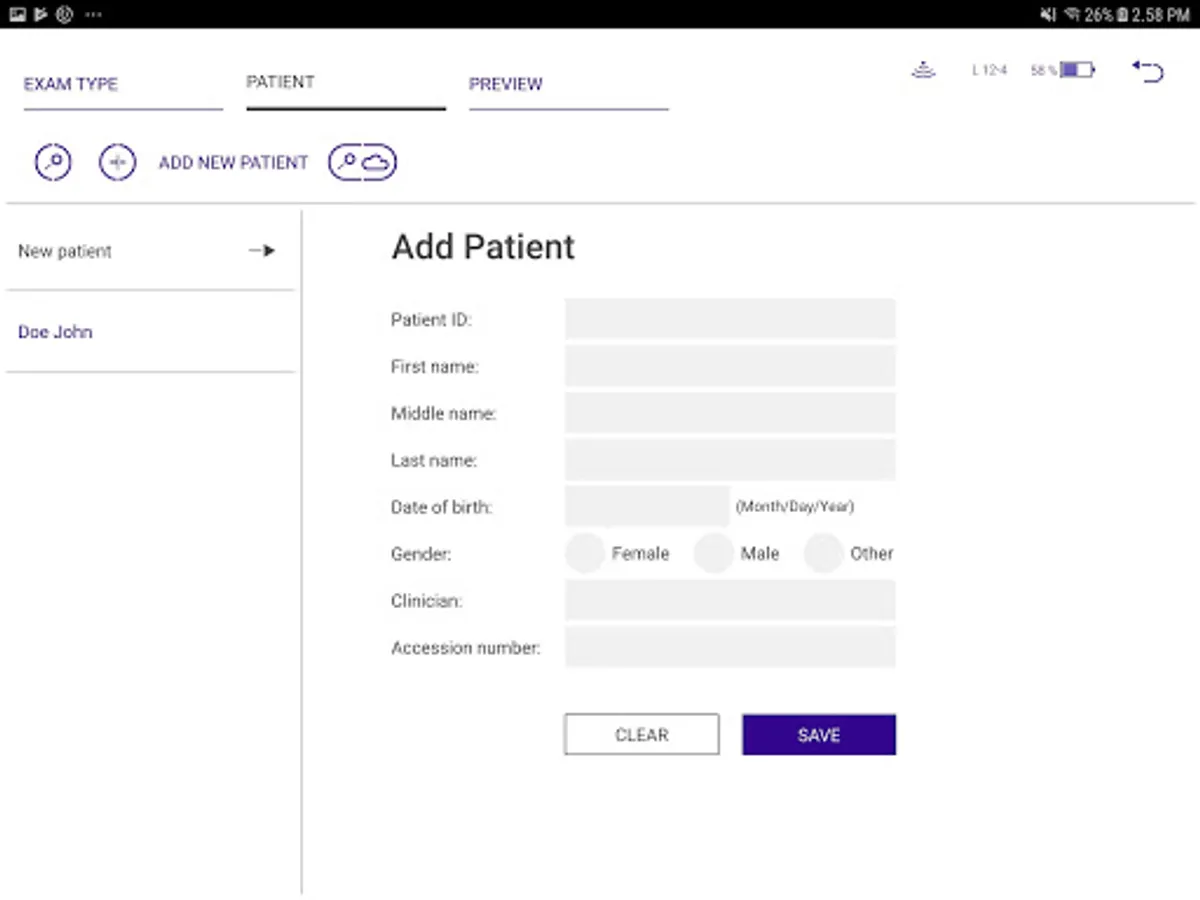
Task: Focus the Middle name field
Action: (x=730, y=413)
